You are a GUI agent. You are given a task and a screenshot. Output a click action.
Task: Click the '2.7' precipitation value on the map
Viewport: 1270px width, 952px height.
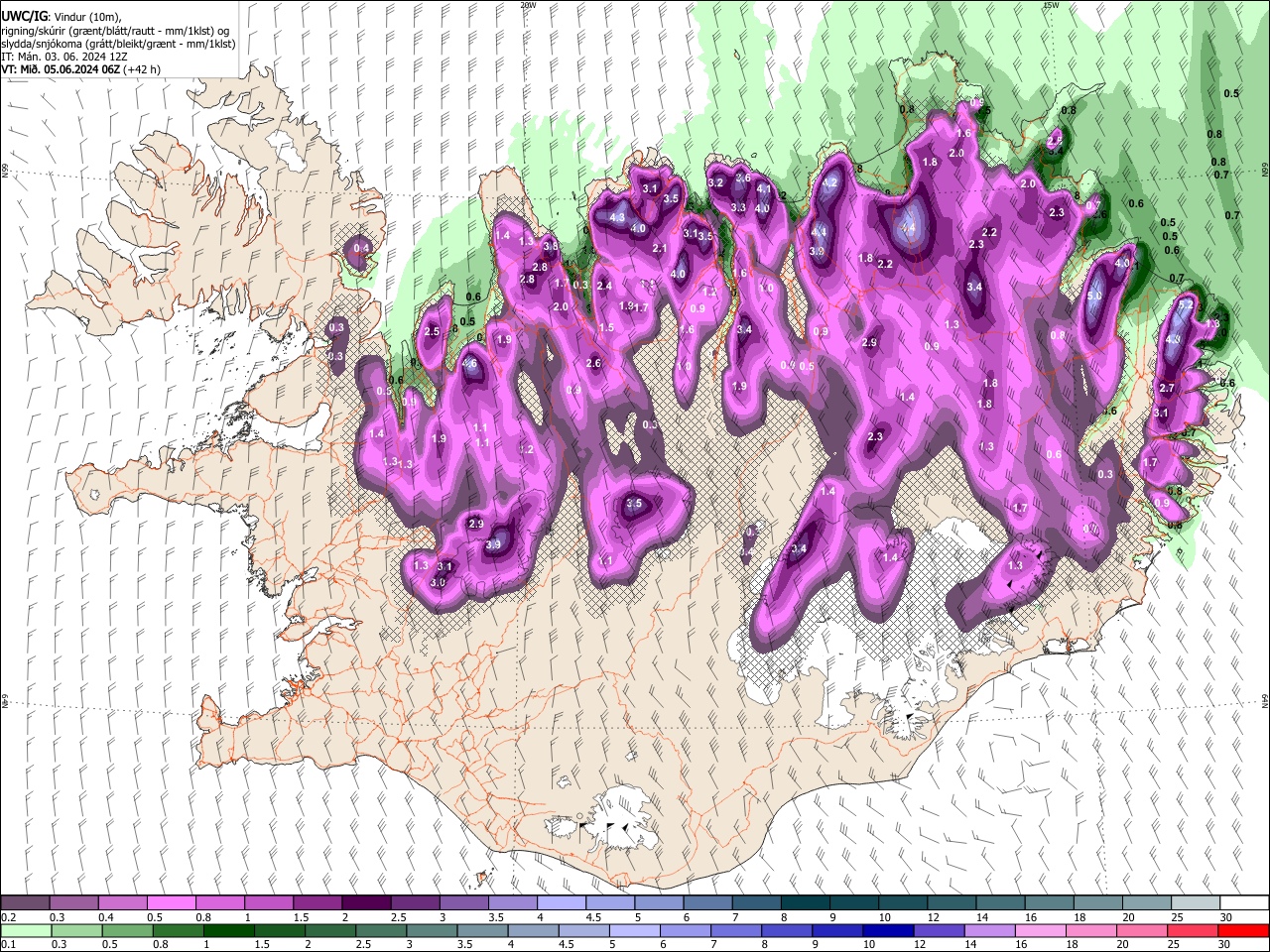1167,389
